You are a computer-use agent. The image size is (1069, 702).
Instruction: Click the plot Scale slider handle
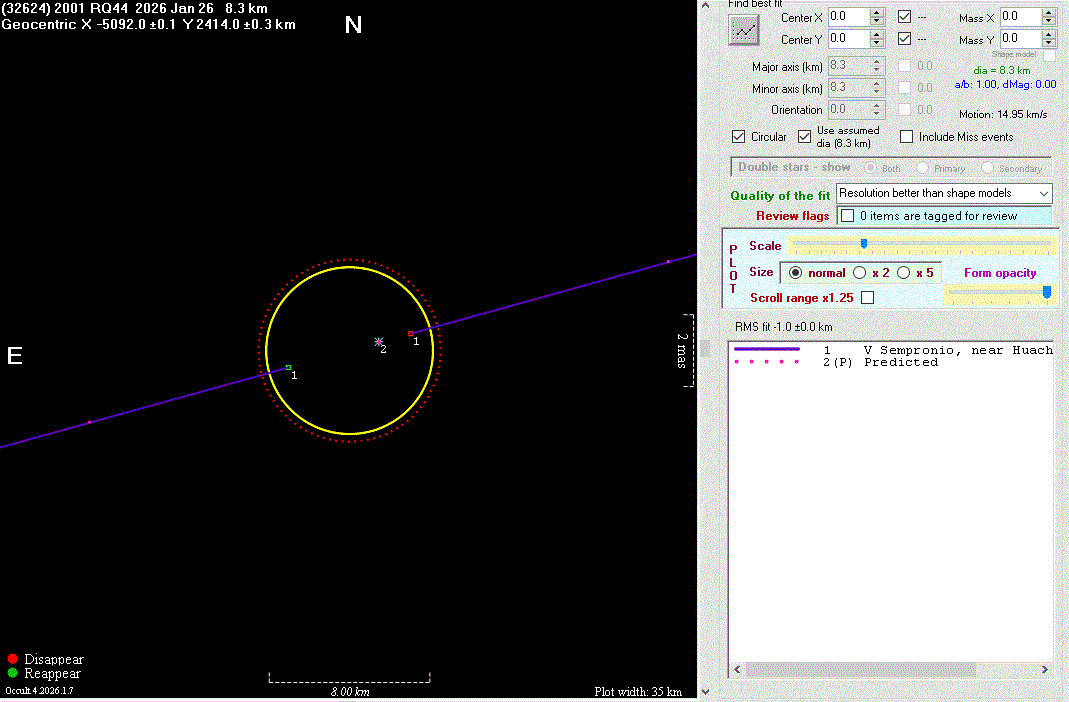coord(864,243)
